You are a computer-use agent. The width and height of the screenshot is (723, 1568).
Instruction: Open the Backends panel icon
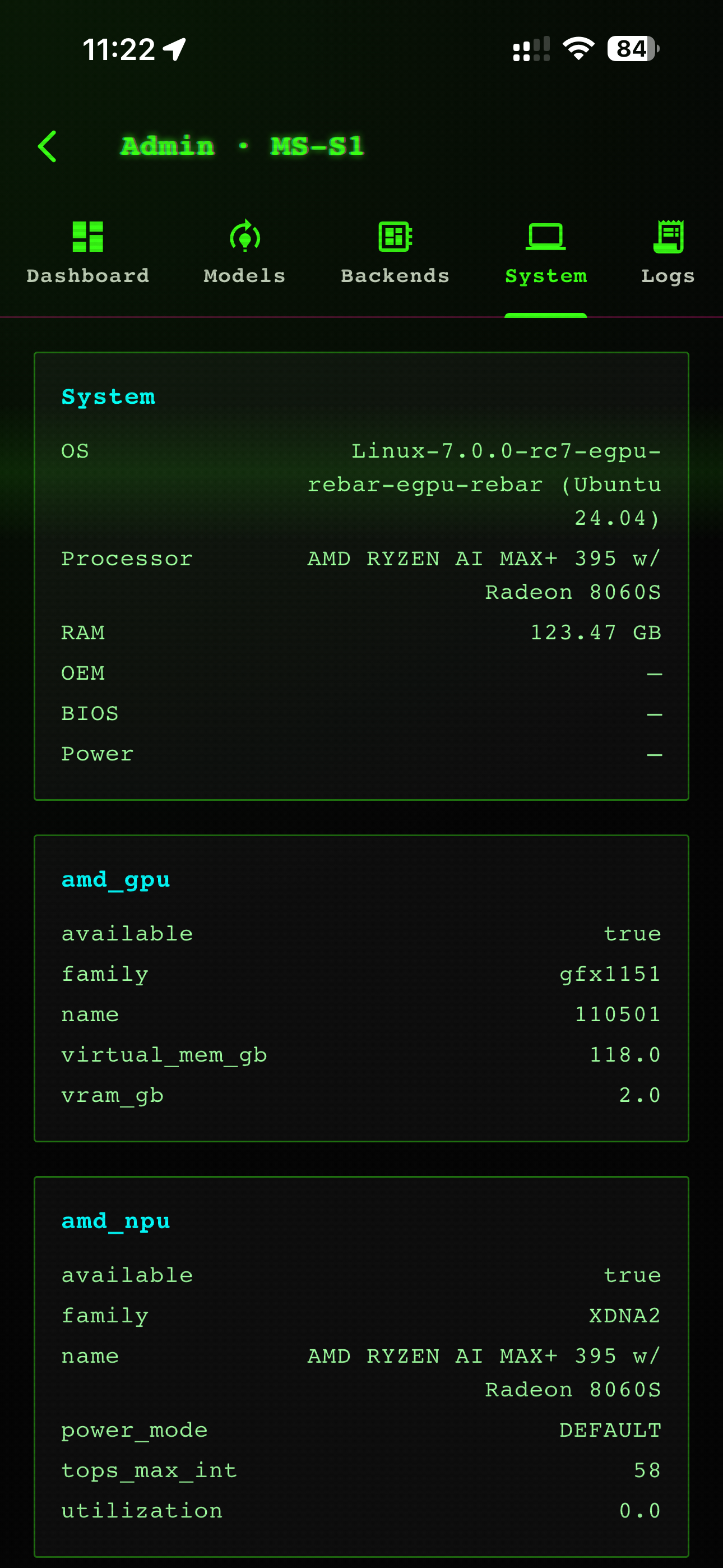point(395,236)
